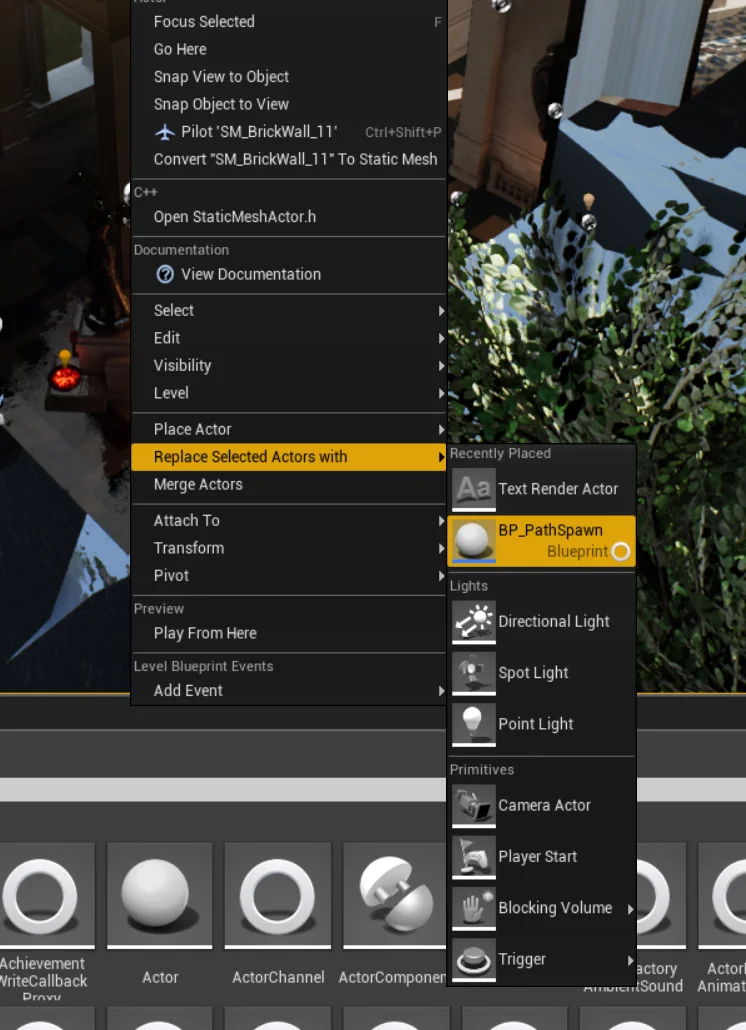Select Snap View to Object
Screen dimensions: 746x1030
tap(289, 77)
